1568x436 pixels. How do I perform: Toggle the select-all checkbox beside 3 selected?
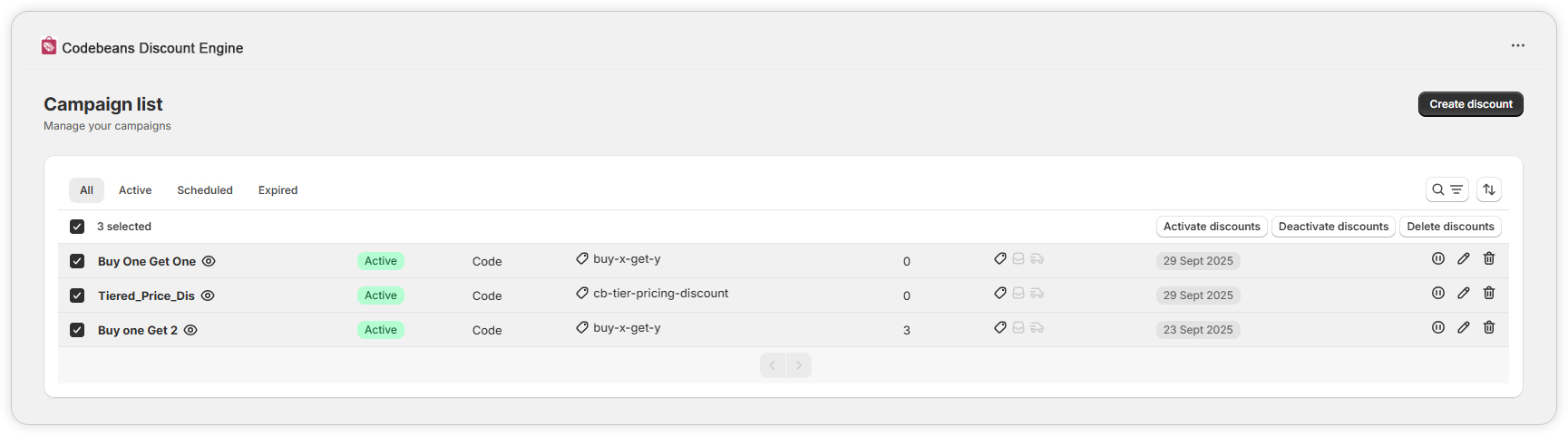point(77,227)
